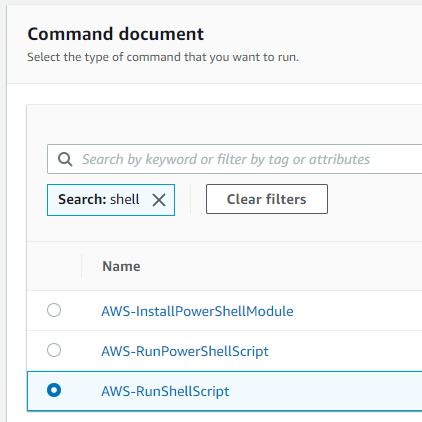Select the AWS-RunPowerShellScript radio button

[x=54, y=350]
